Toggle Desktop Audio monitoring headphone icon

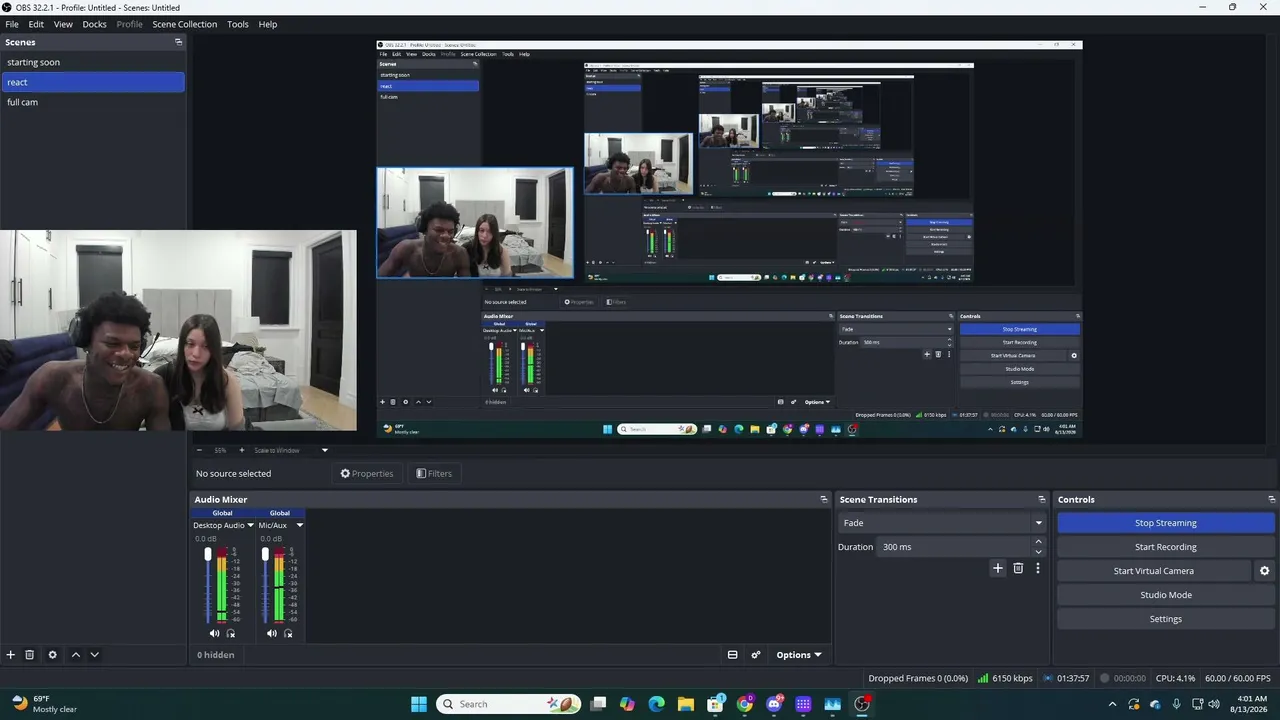(x=231, y=633)
